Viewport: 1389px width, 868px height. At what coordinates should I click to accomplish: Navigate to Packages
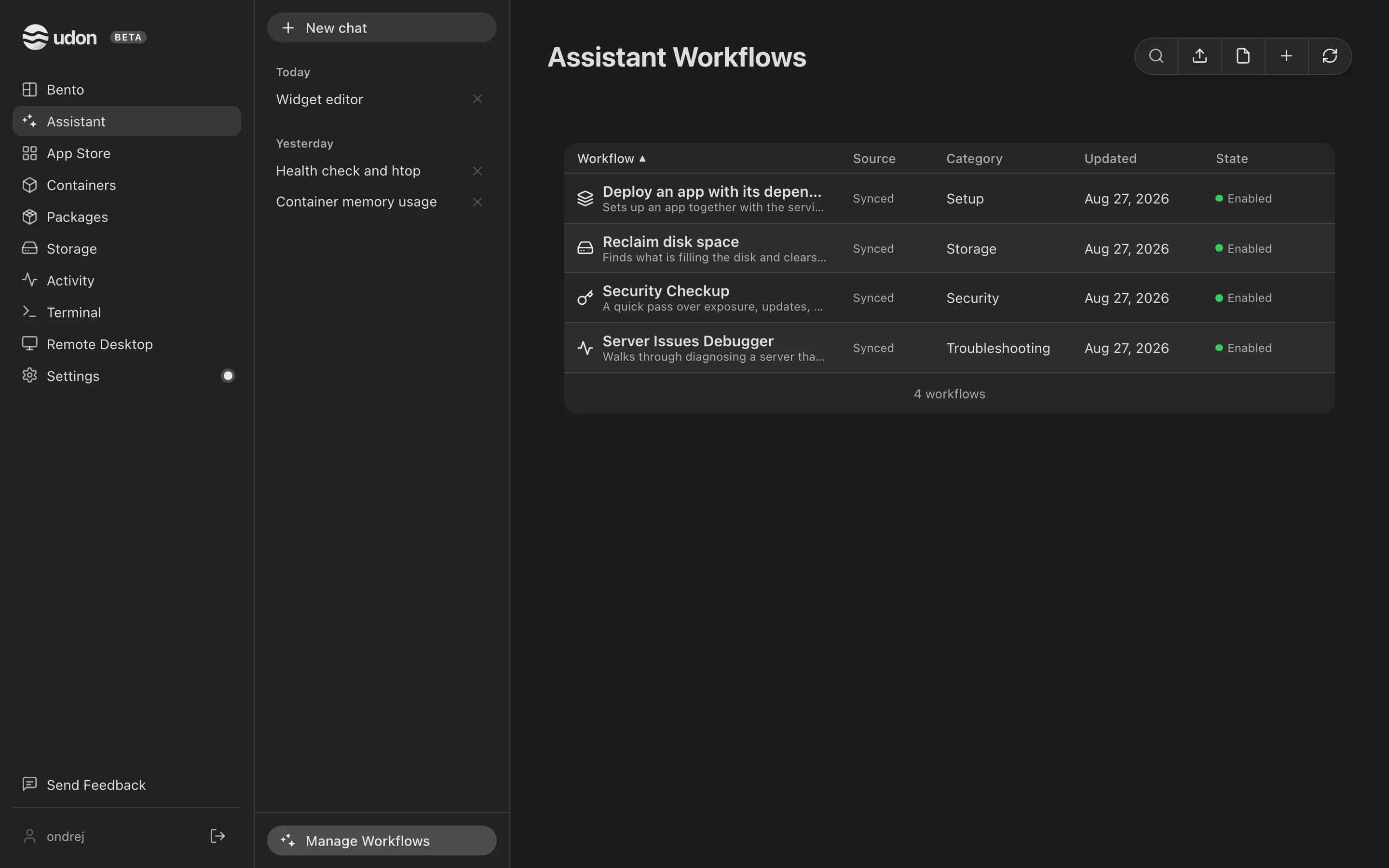[x=127, y=217]
